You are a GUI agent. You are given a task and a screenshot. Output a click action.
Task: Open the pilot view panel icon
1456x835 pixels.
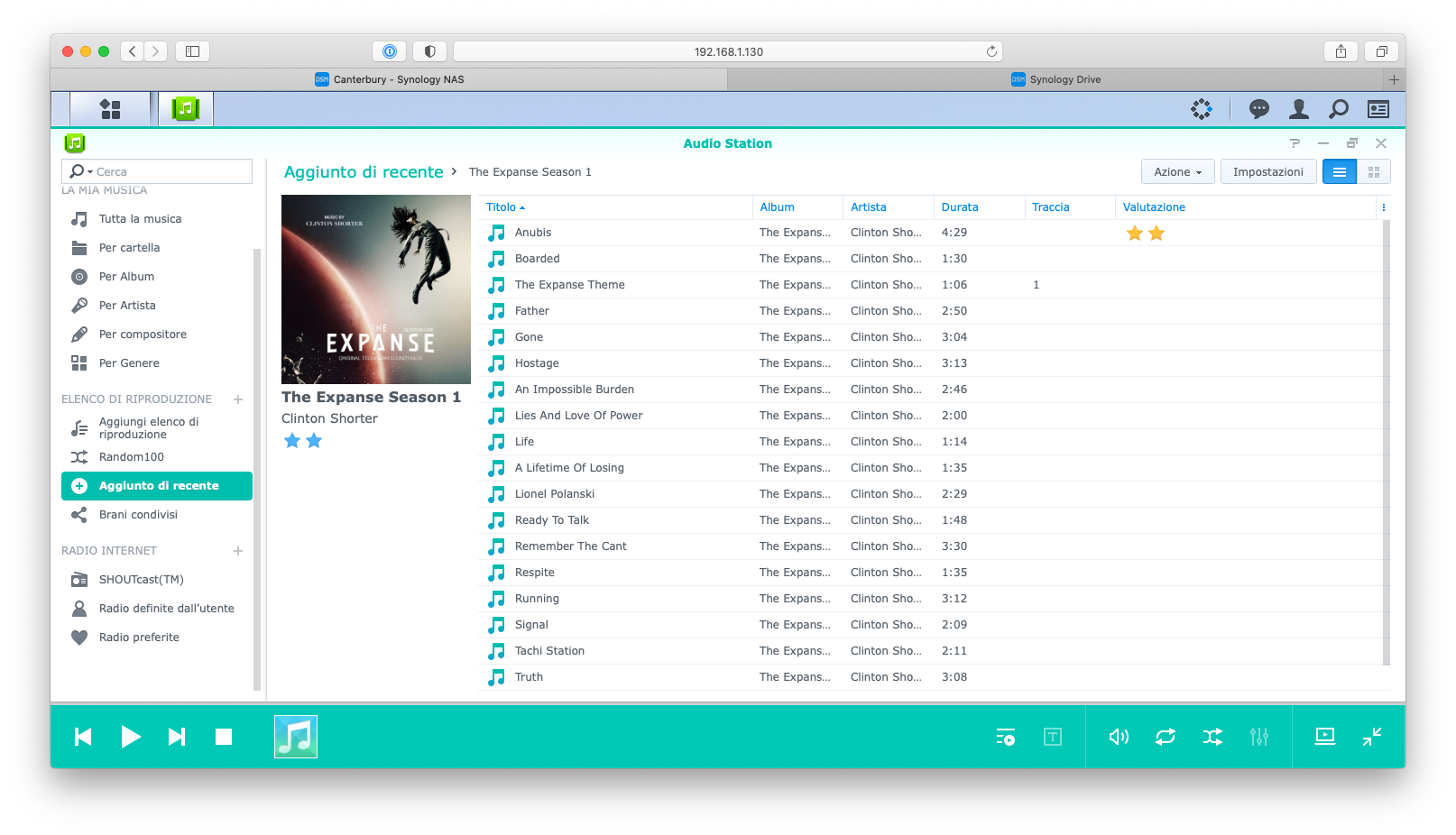click(1378, 109)
